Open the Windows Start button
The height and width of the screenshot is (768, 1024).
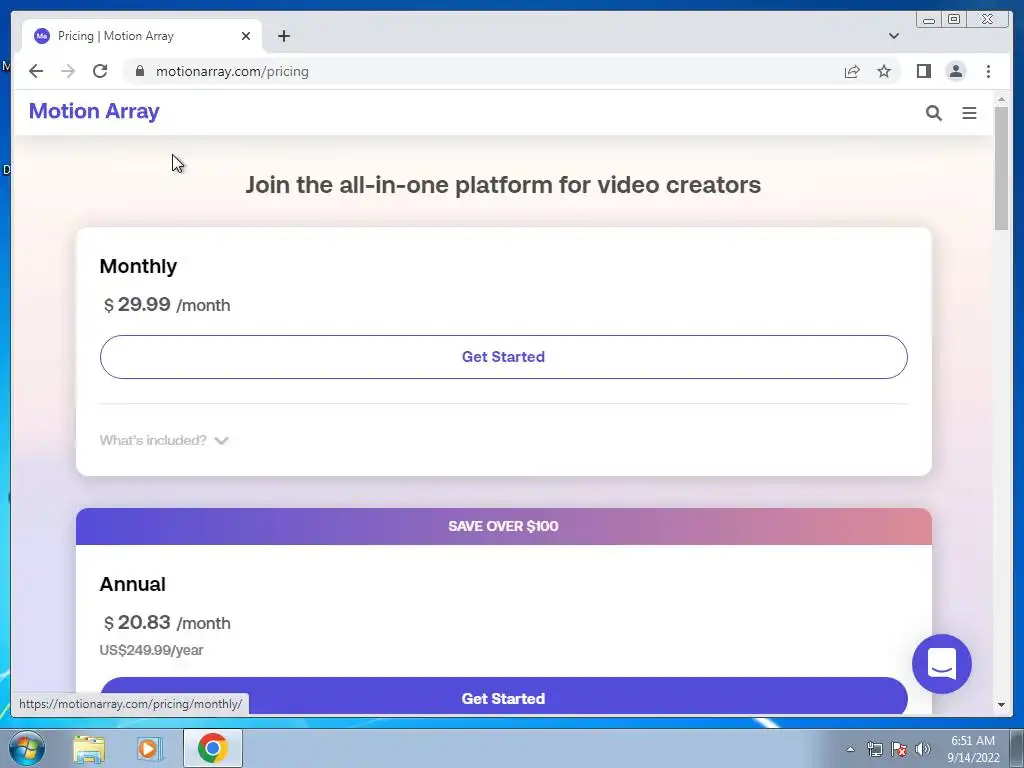point(27,748)
